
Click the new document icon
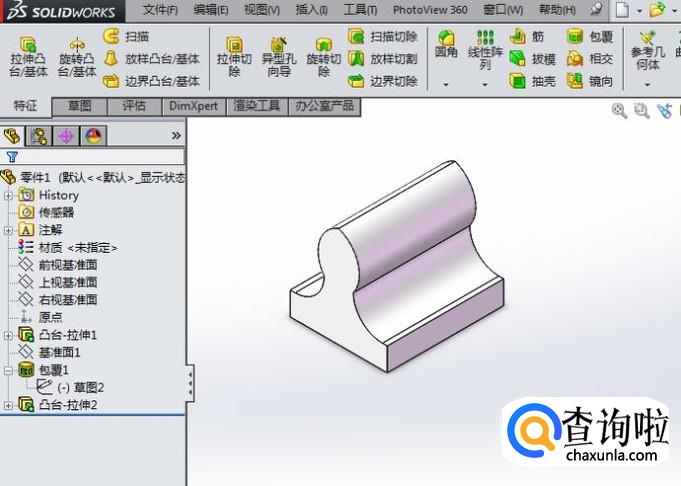[622, 10]
